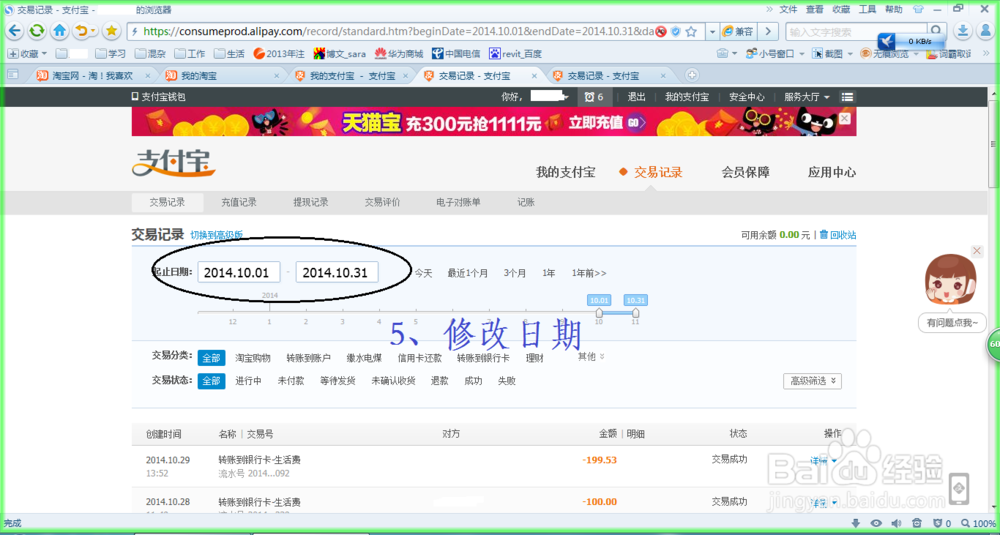
Task: Toggle the eye protection icon in status bar
Action: point(876,524)
